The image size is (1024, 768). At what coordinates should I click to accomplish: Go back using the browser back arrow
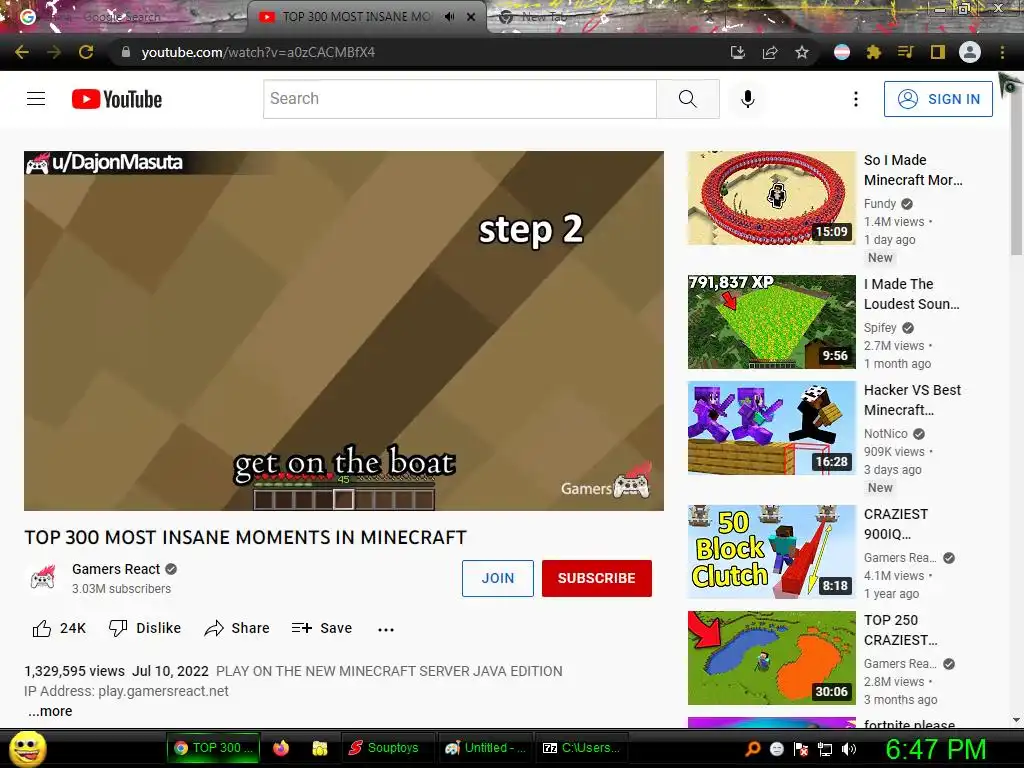[22, 52]
